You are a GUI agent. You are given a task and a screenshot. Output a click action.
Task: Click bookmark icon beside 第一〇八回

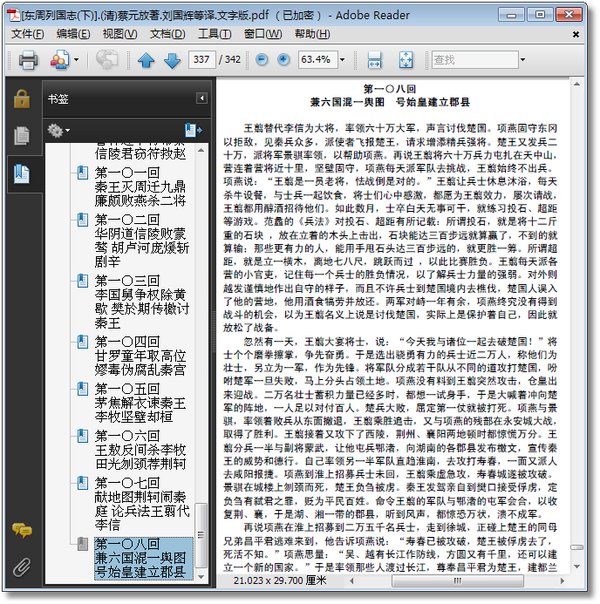82,544
